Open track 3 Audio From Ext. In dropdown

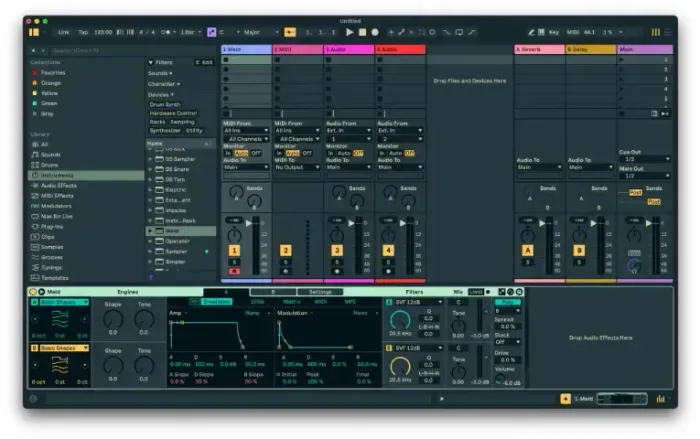349,130
